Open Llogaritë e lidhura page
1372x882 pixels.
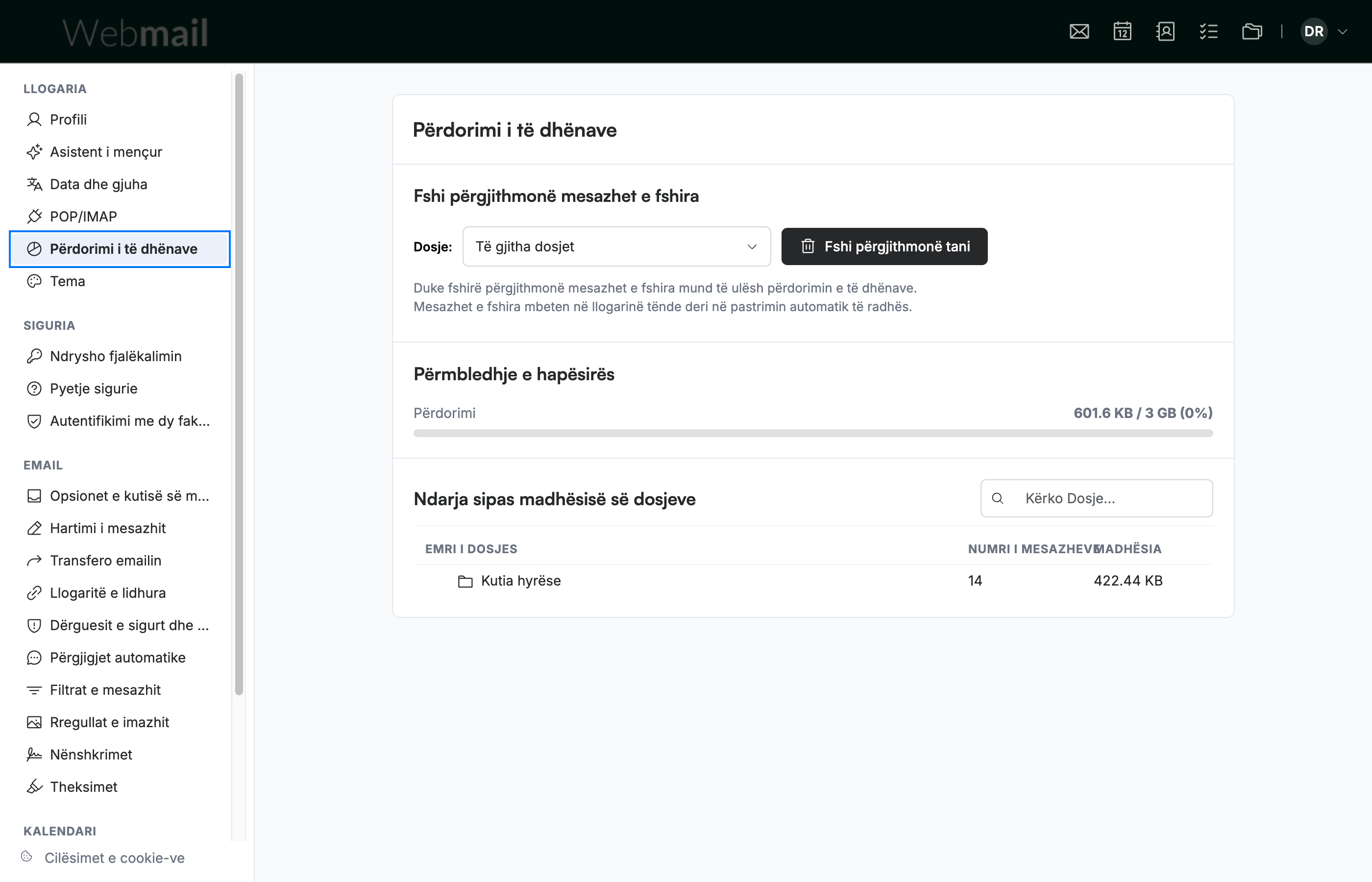tap(120, 593)
